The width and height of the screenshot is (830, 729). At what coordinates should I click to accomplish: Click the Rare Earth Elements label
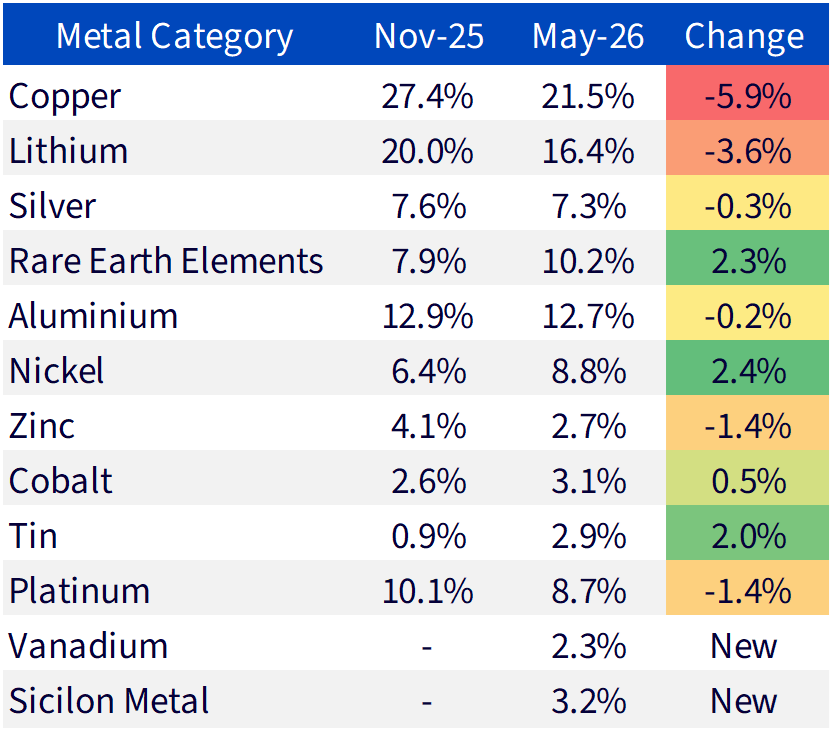pyautogui.click(x=166, y=261)
